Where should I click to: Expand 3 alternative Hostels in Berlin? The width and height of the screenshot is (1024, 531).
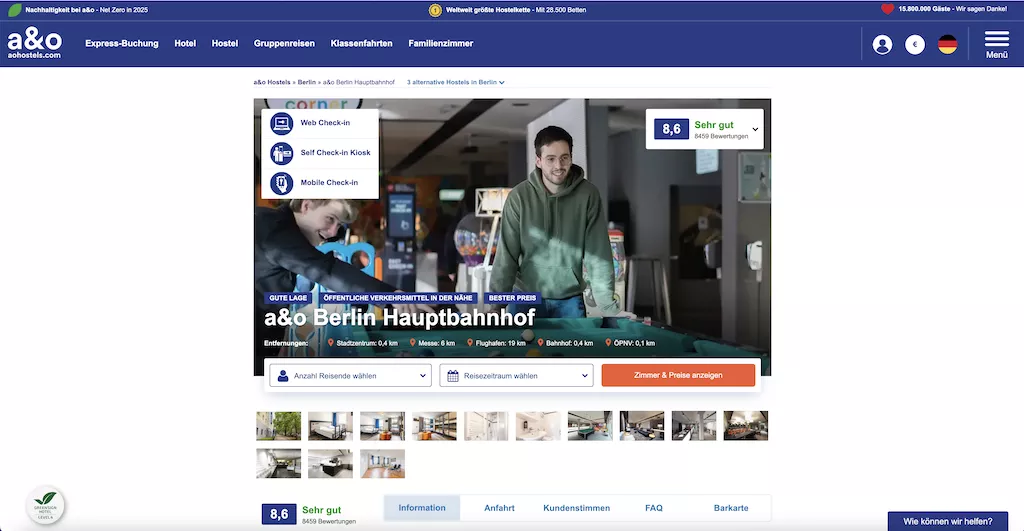(x=456, y=82)
